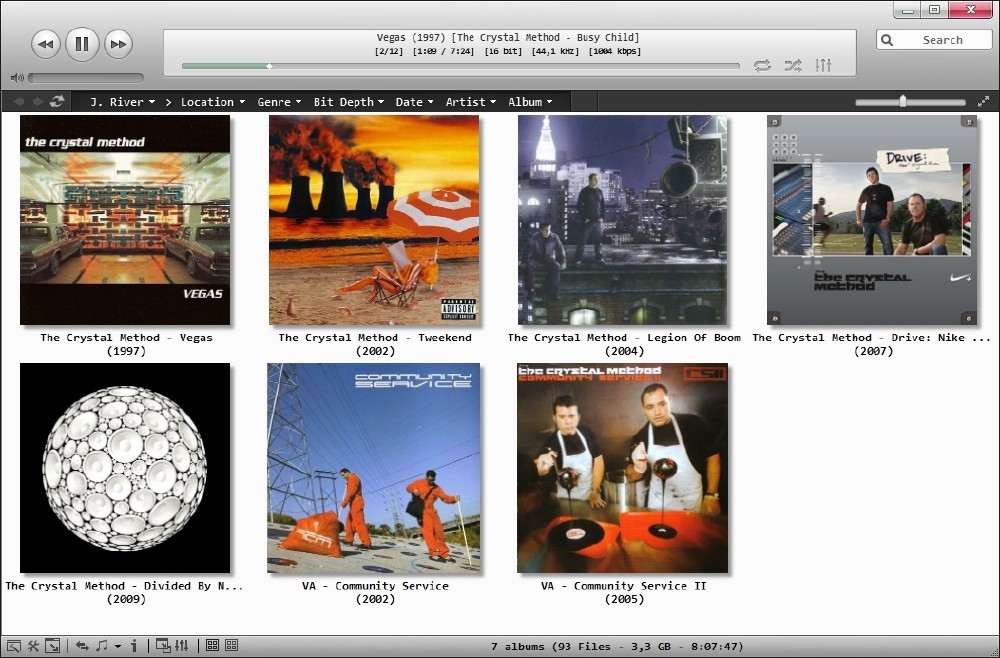The image size is (1000, 658).
Task: Go back with the navigation back arrow
Action: (x=19, y=101)
